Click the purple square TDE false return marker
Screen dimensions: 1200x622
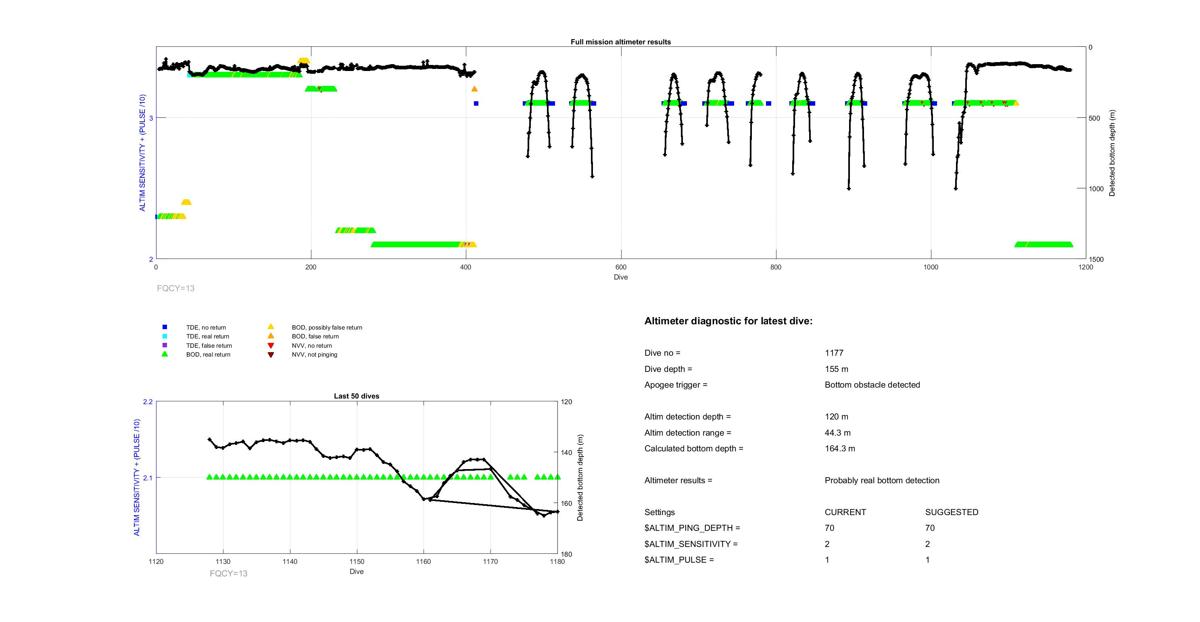[x=163, y=345]
